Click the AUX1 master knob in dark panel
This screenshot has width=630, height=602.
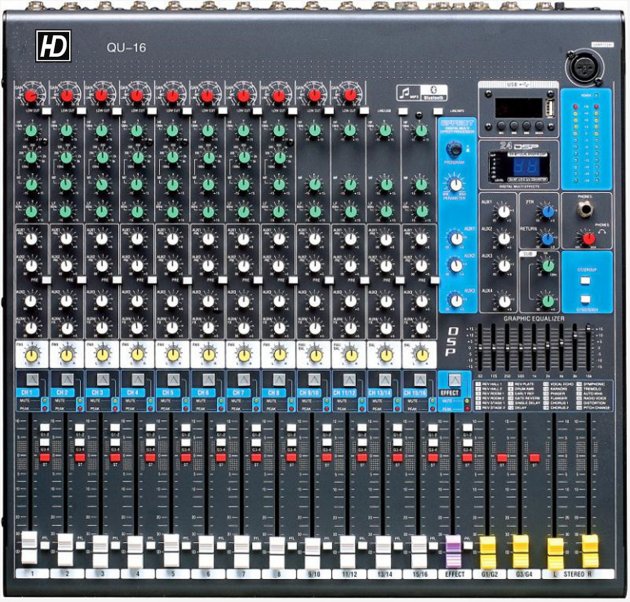tap(504, 211)
